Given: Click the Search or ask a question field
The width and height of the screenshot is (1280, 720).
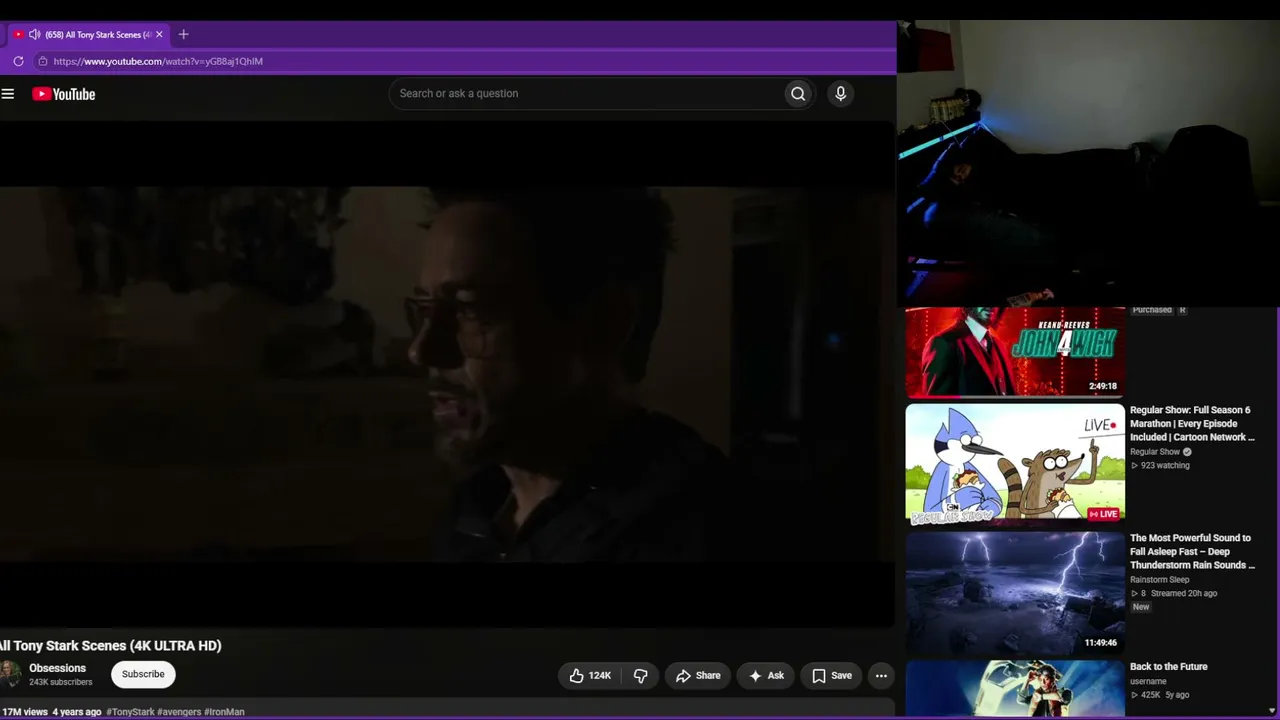Looking at the screenshot, I should (587, 94).
